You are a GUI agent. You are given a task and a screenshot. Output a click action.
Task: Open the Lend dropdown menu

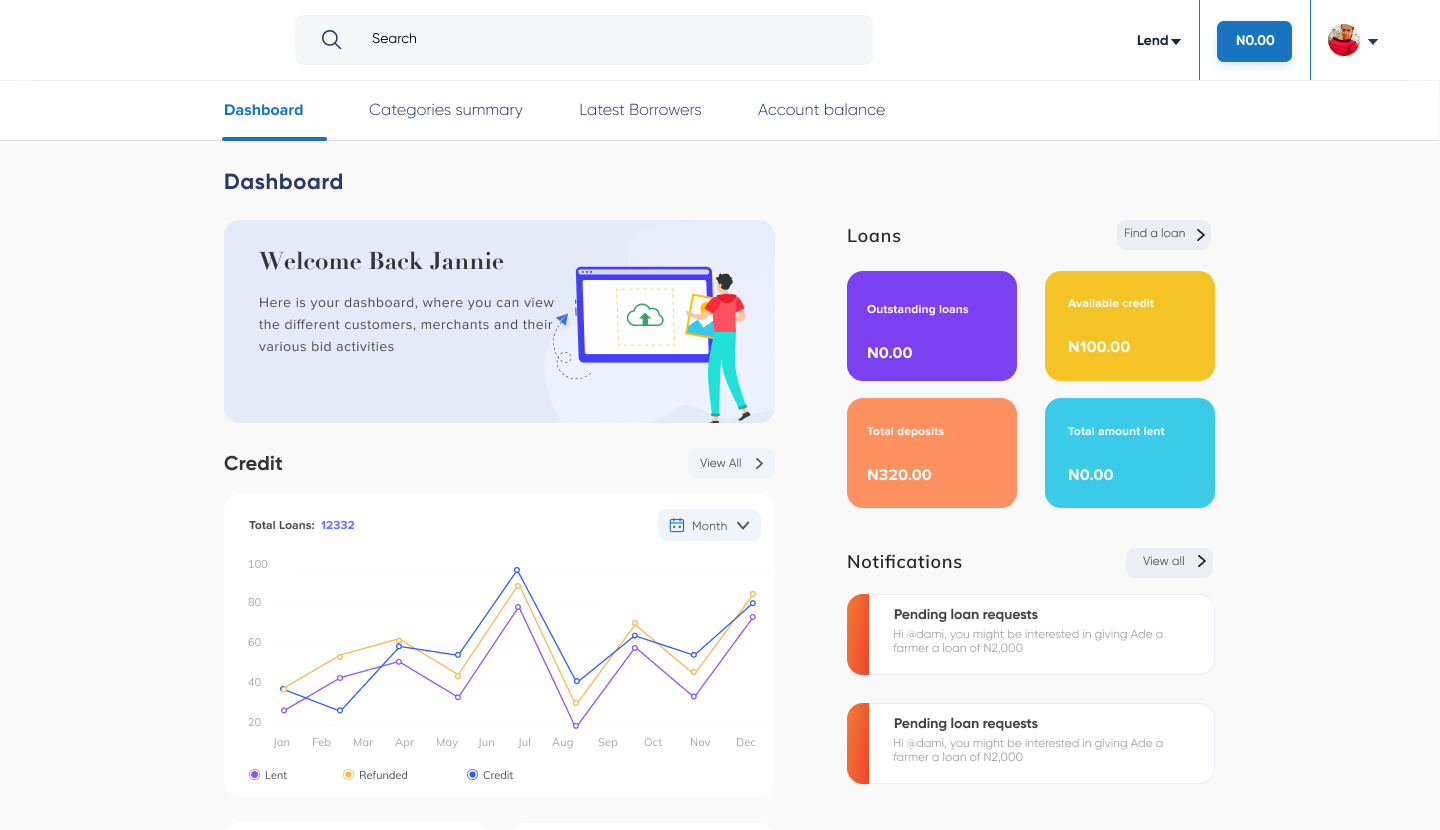(1158, 41)
